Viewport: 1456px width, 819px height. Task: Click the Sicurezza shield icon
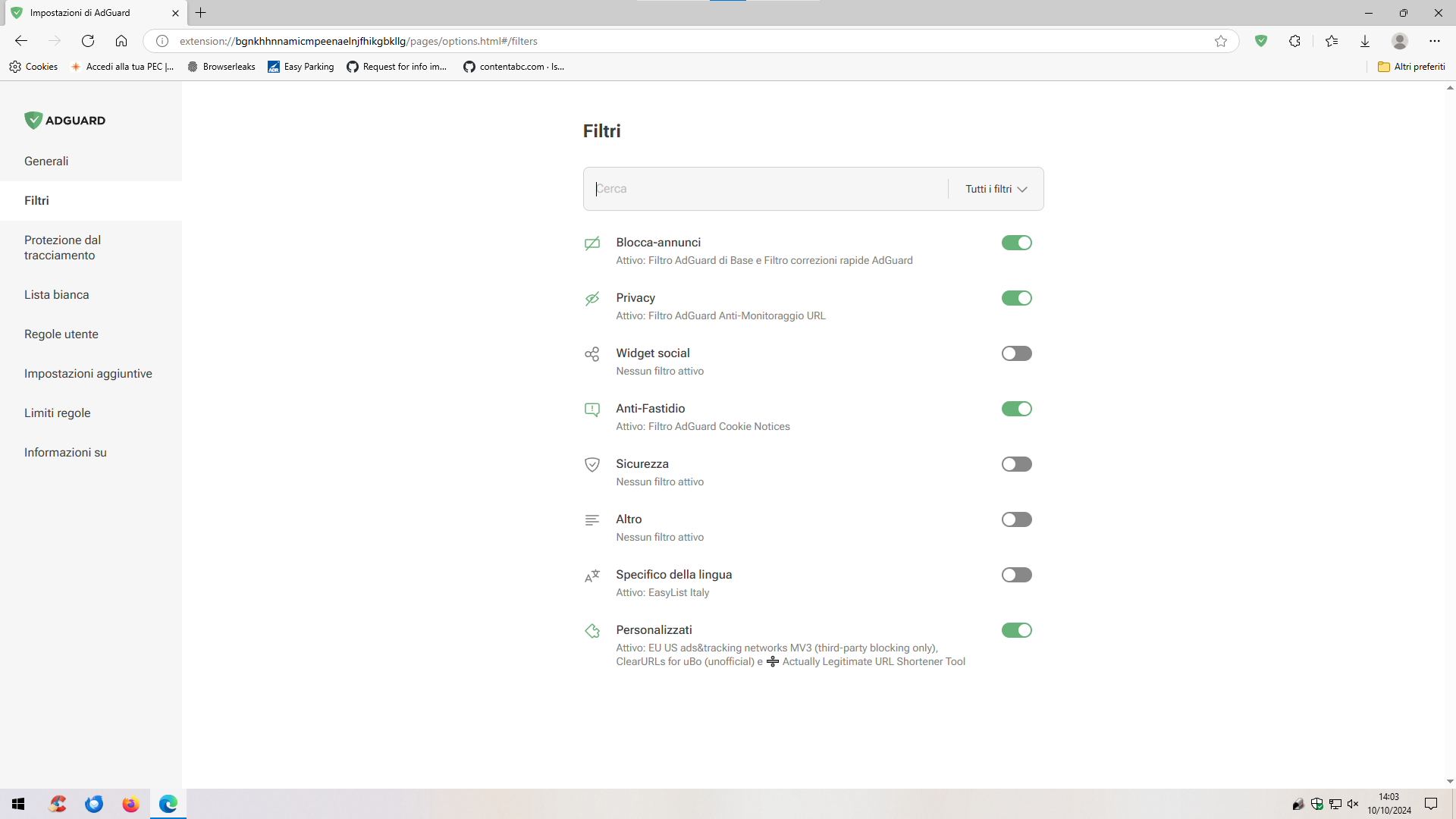(x=592, y=465)
